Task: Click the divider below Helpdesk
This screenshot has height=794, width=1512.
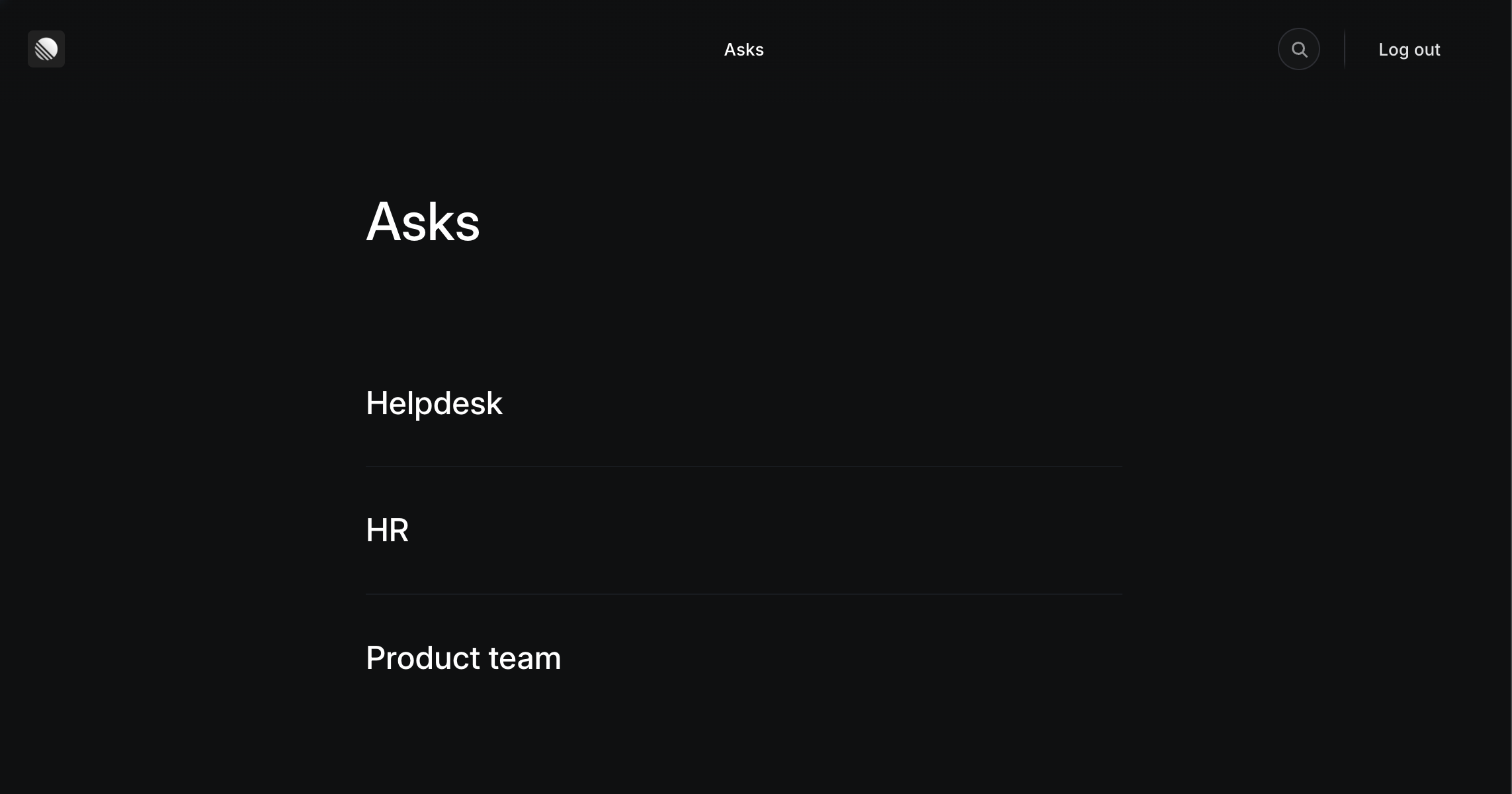Action: tap(743, 466)
